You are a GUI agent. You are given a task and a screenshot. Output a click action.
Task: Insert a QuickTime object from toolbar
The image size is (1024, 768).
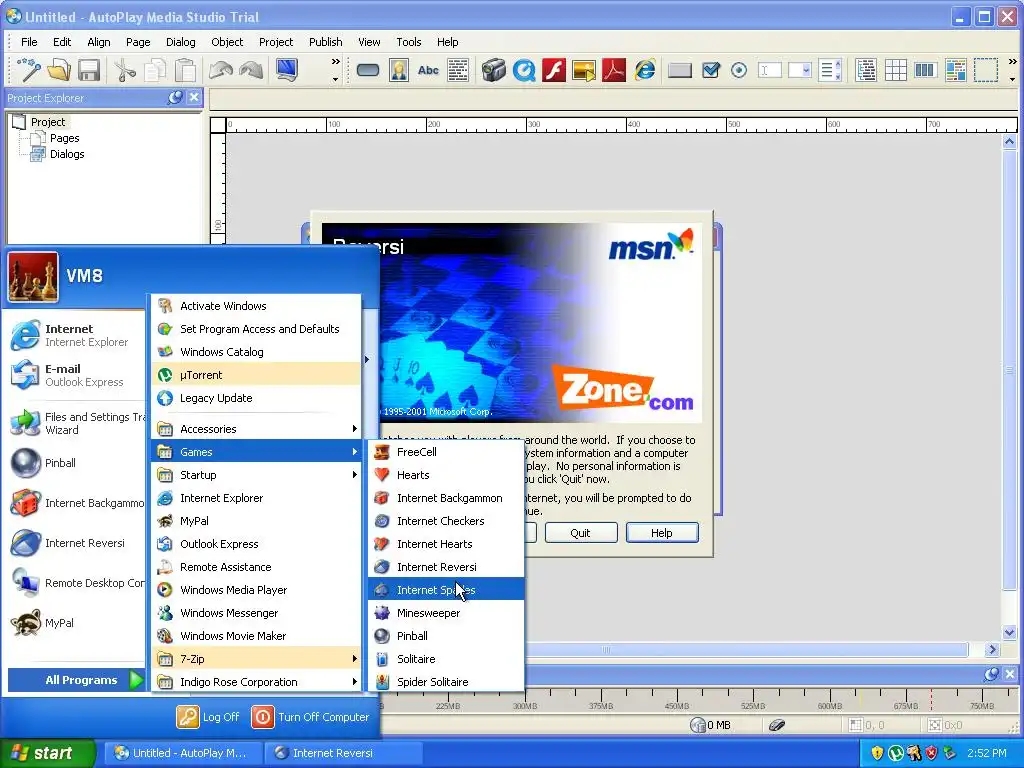(x=524, y=70)
